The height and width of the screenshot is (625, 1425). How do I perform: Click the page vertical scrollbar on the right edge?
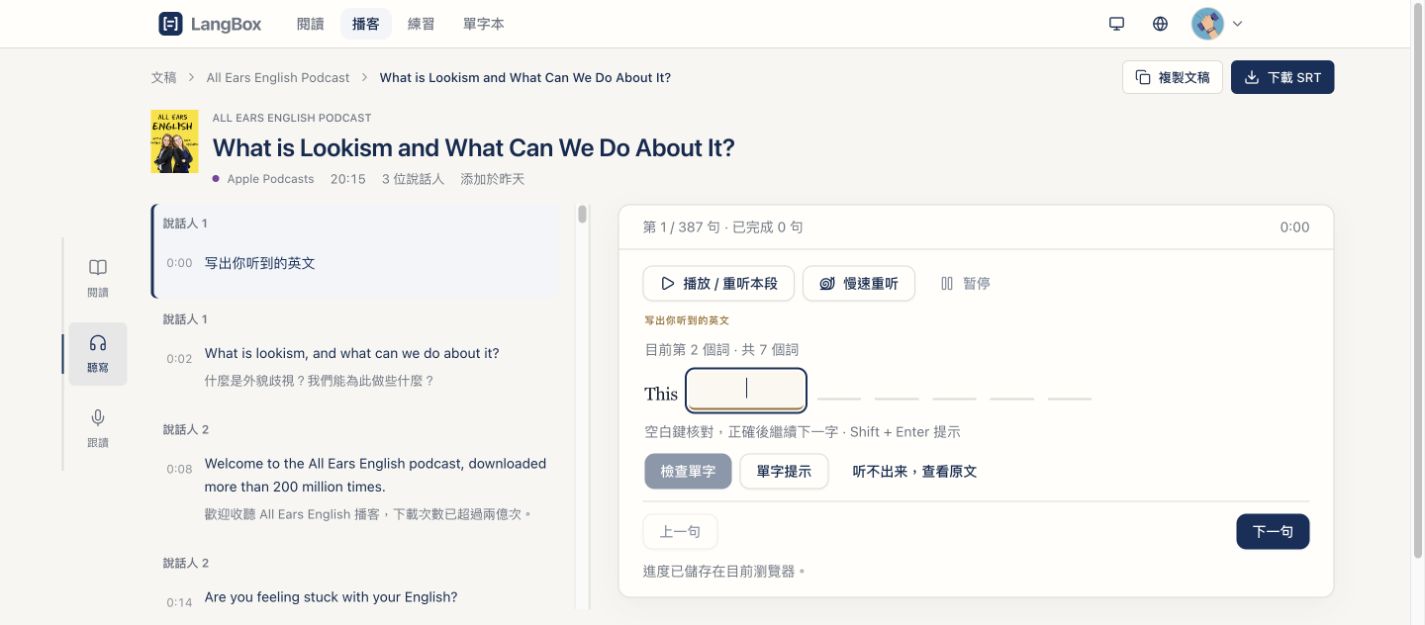1417,280
